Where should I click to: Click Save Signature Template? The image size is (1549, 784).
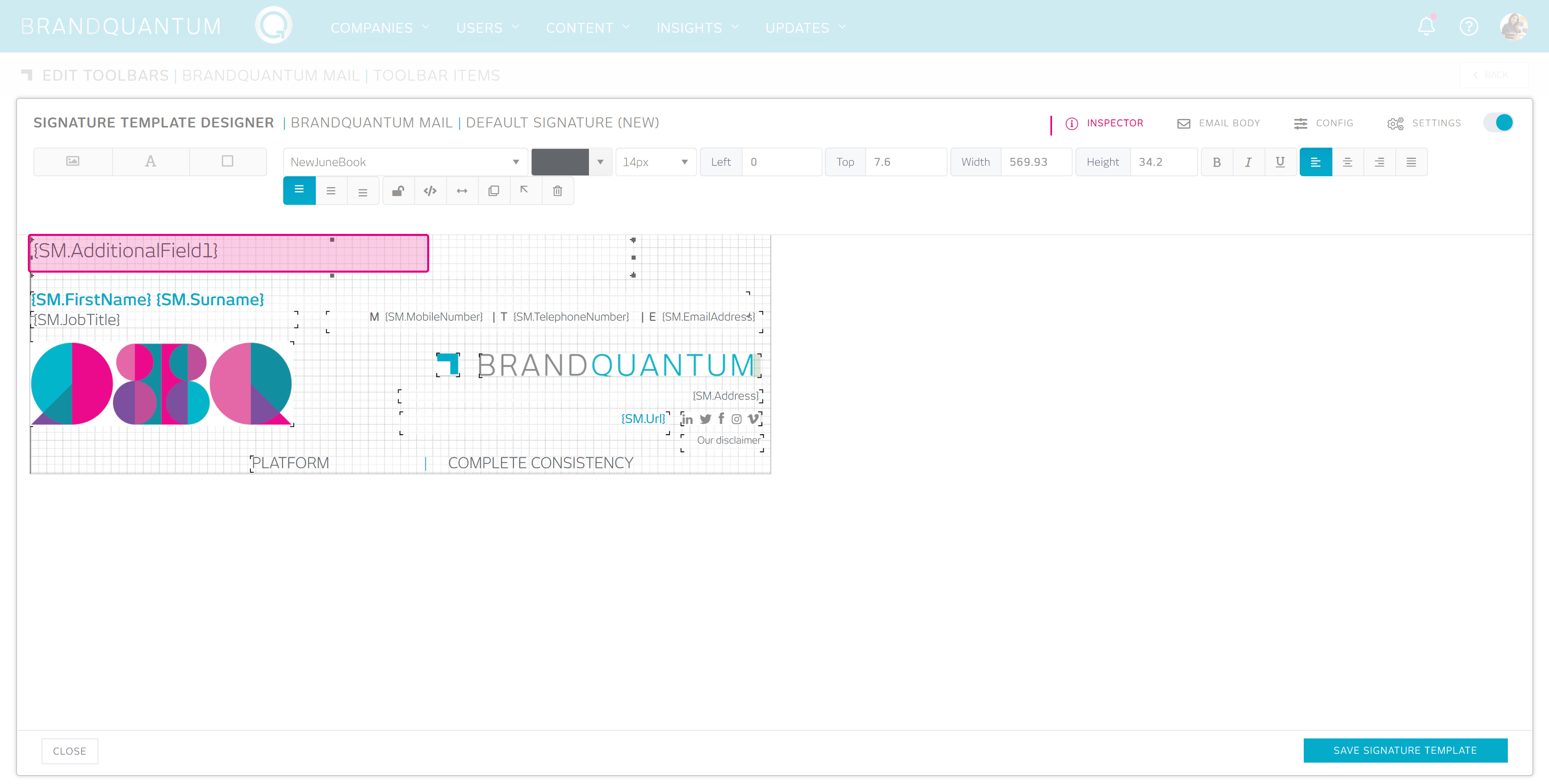point(1405,751)
